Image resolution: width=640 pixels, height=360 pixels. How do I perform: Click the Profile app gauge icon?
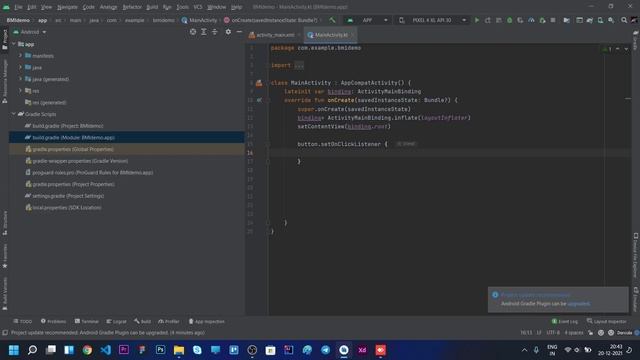click(531, 20)
